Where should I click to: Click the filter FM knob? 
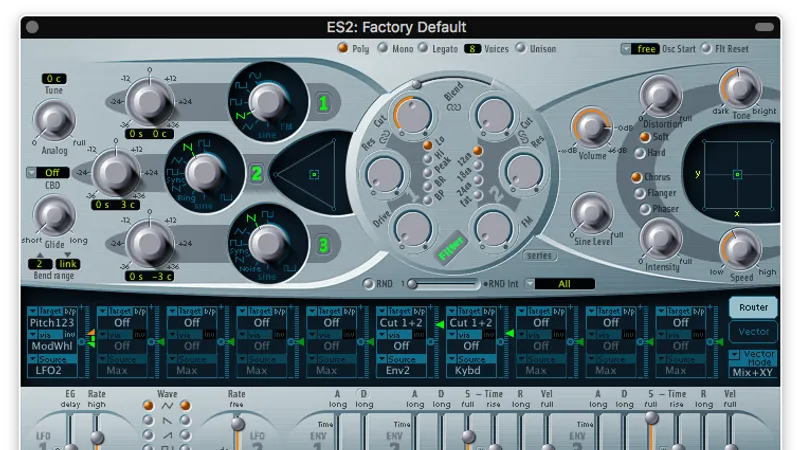point(494,229)
